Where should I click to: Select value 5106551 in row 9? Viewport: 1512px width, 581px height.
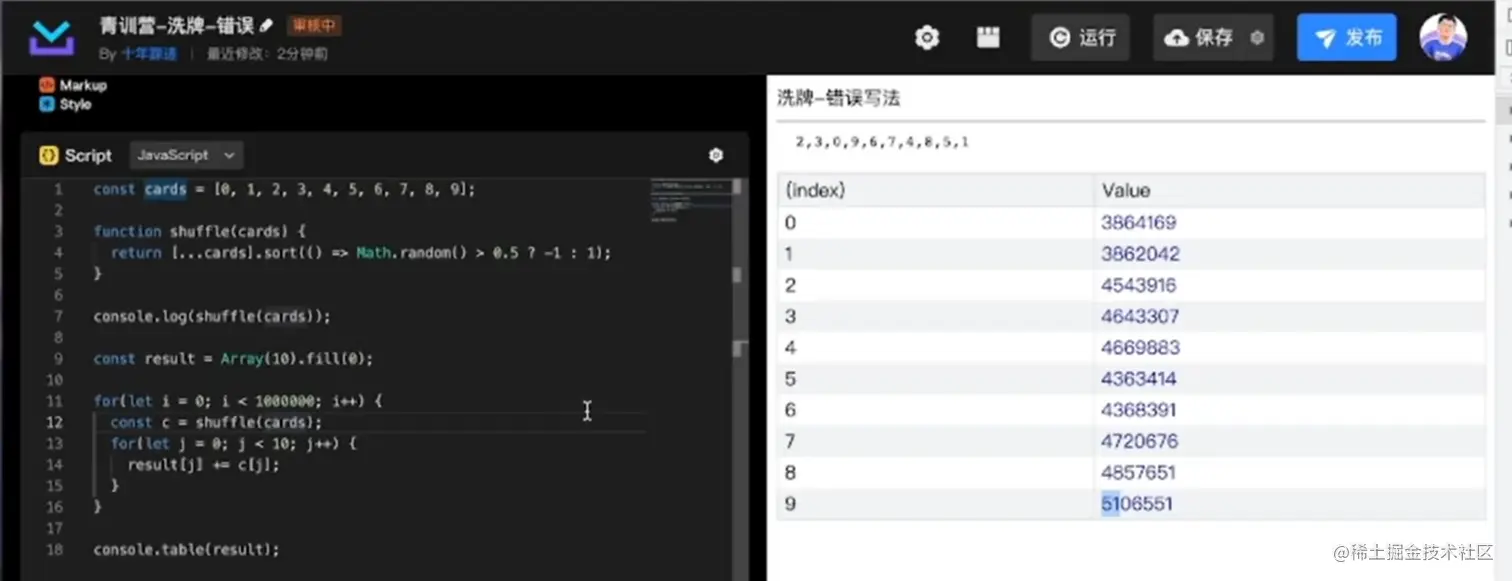click(1137, 504)
